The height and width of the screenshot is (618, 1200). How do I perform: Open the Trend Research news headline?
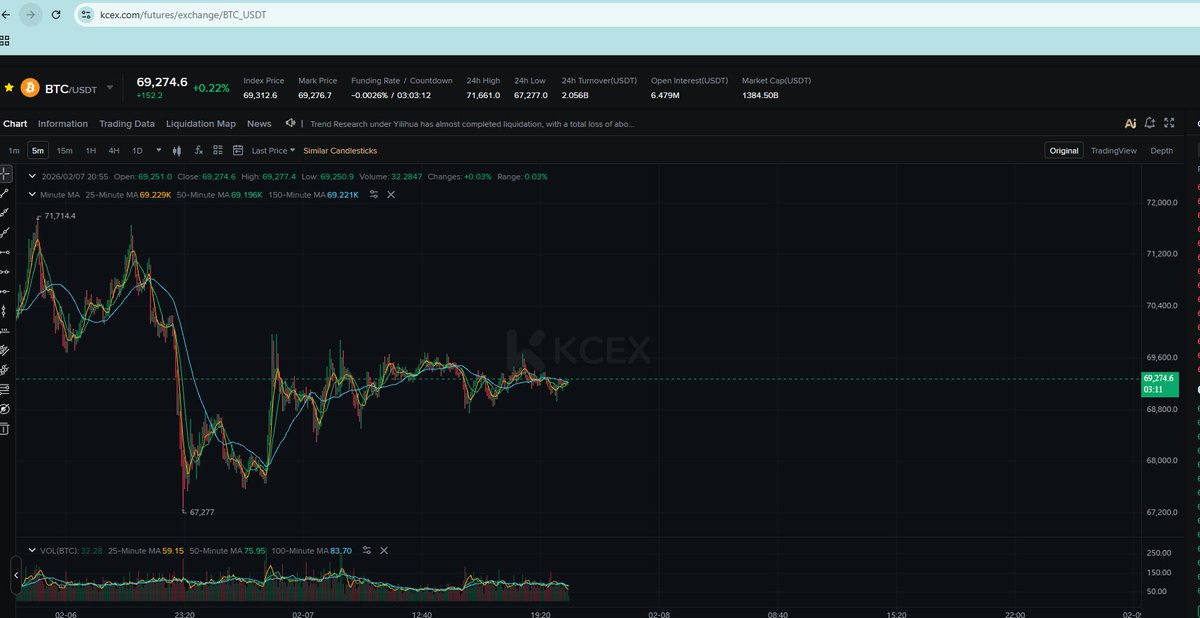pos(473,124)
